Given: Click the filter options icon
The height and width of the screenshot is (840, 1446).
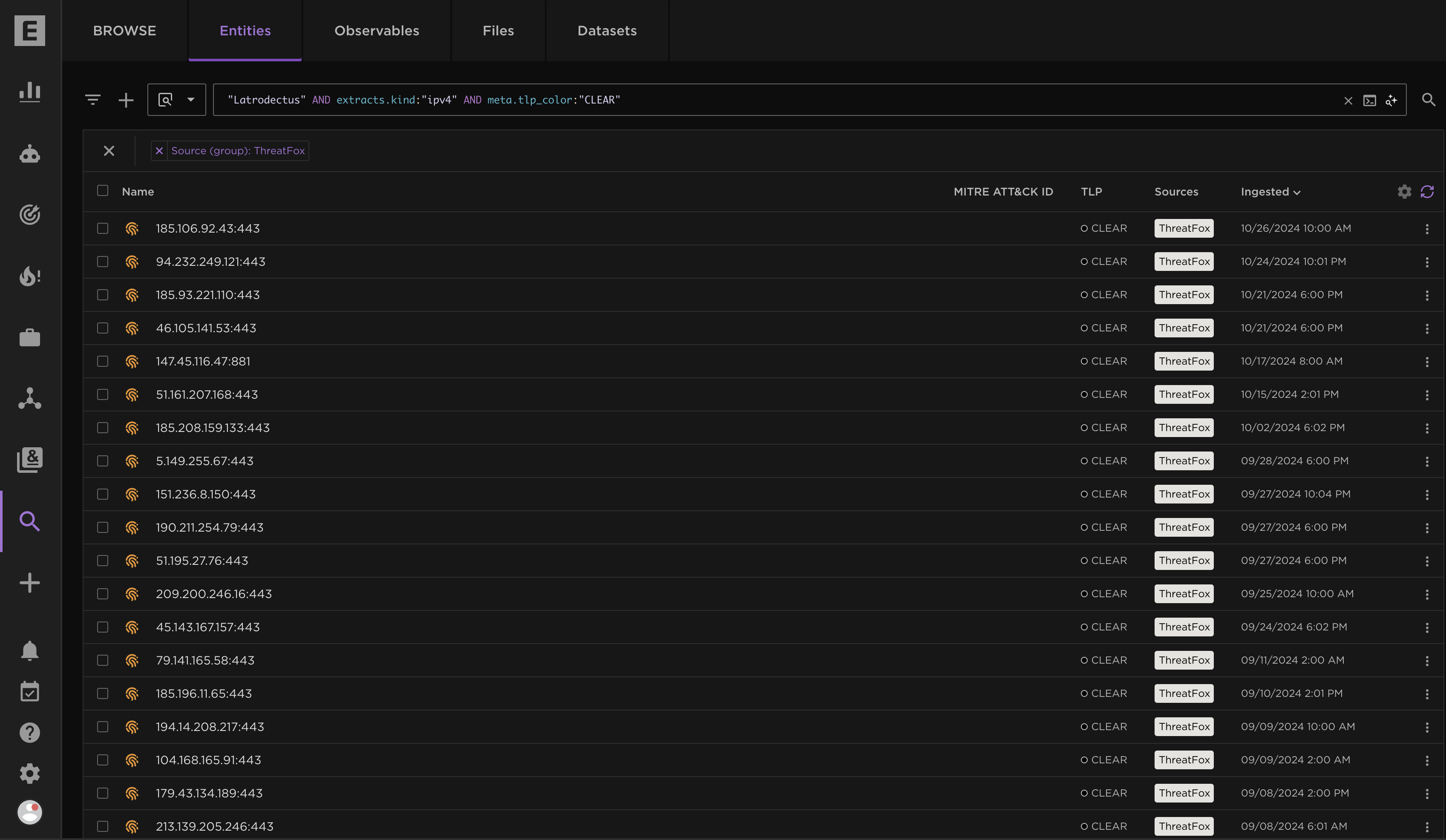Looking at the screenshot, I should point(92,100).
